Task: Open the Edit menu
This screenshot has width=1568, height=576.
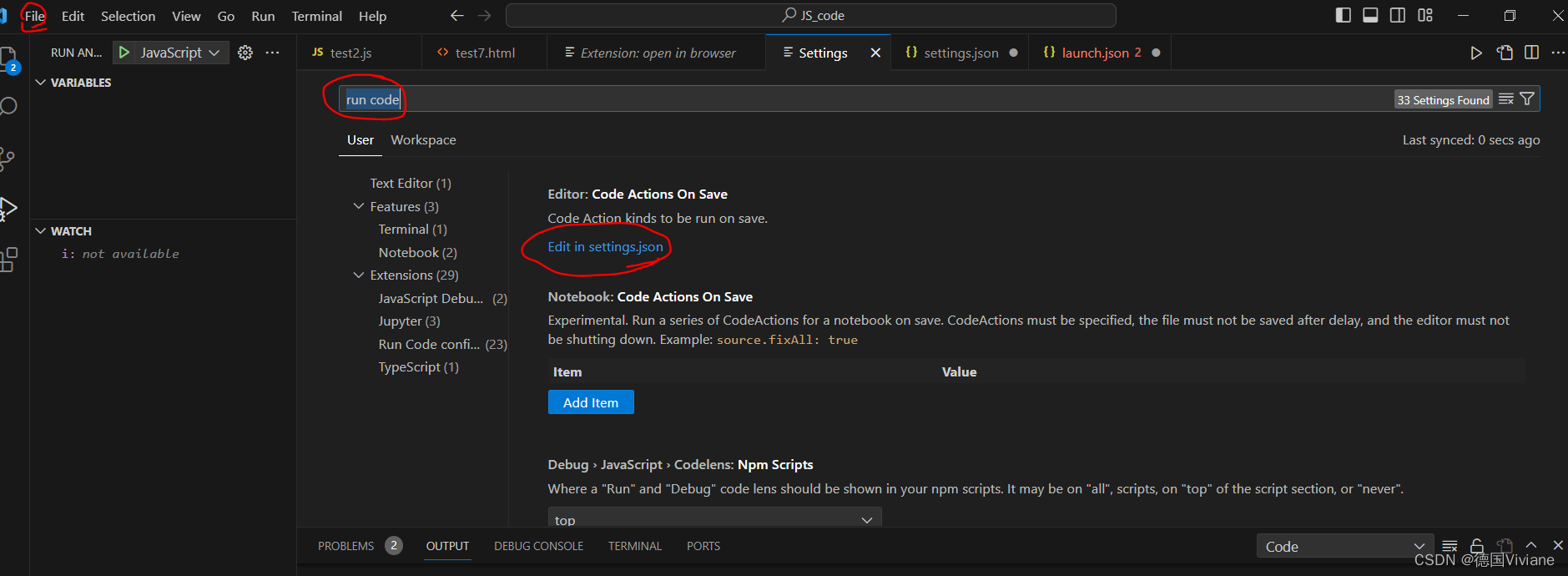Action: pyautogui.click(x=73, y=16)
